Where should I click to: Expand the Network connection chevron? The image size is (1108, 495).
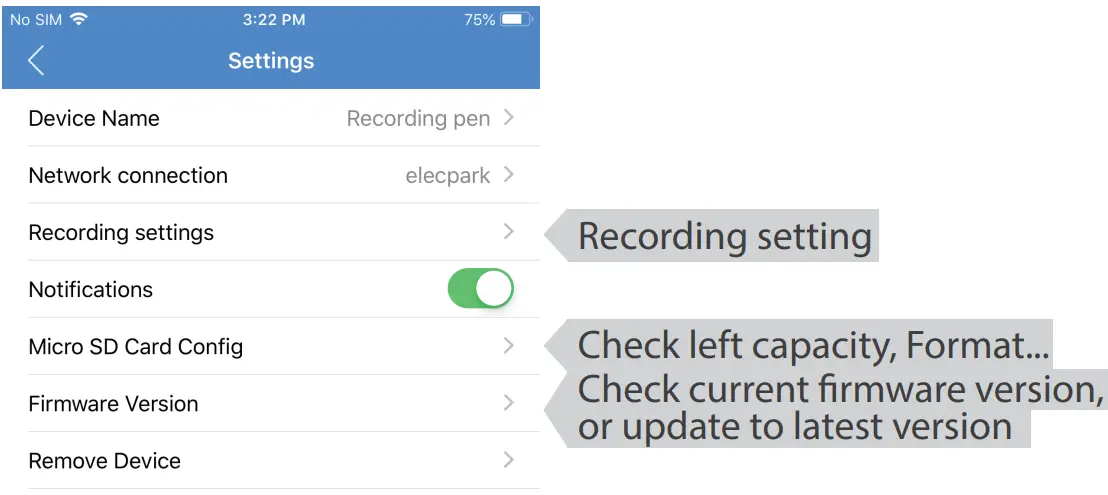click(509, 175)
